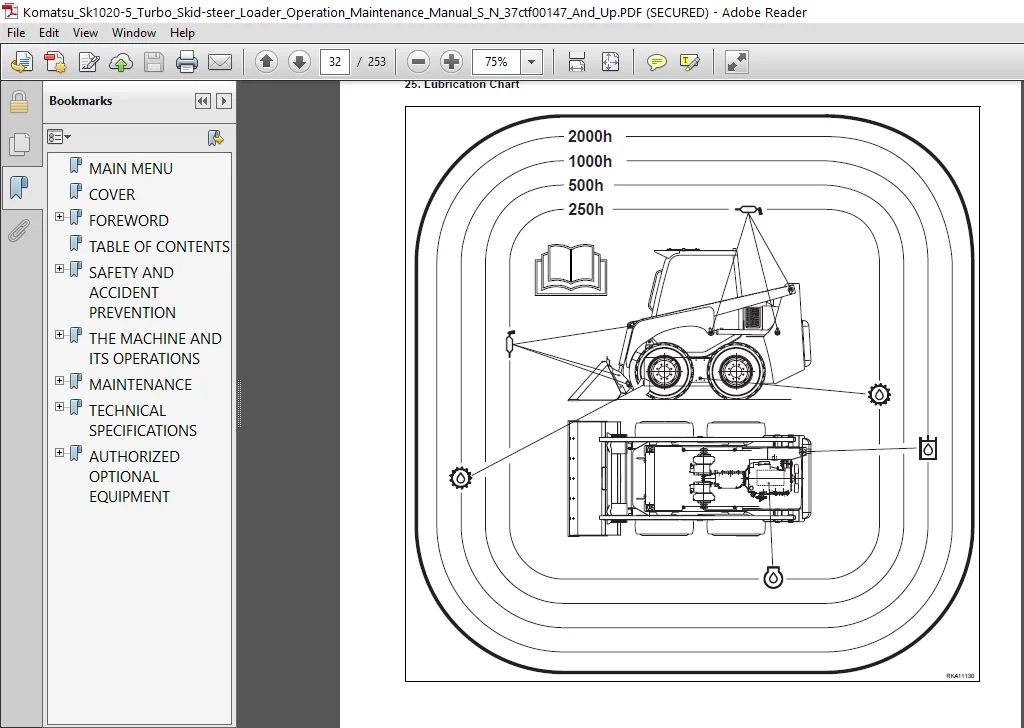Screen dimensions: 1024x728
Task: Open the Help menu
Action: coord(182,33)
